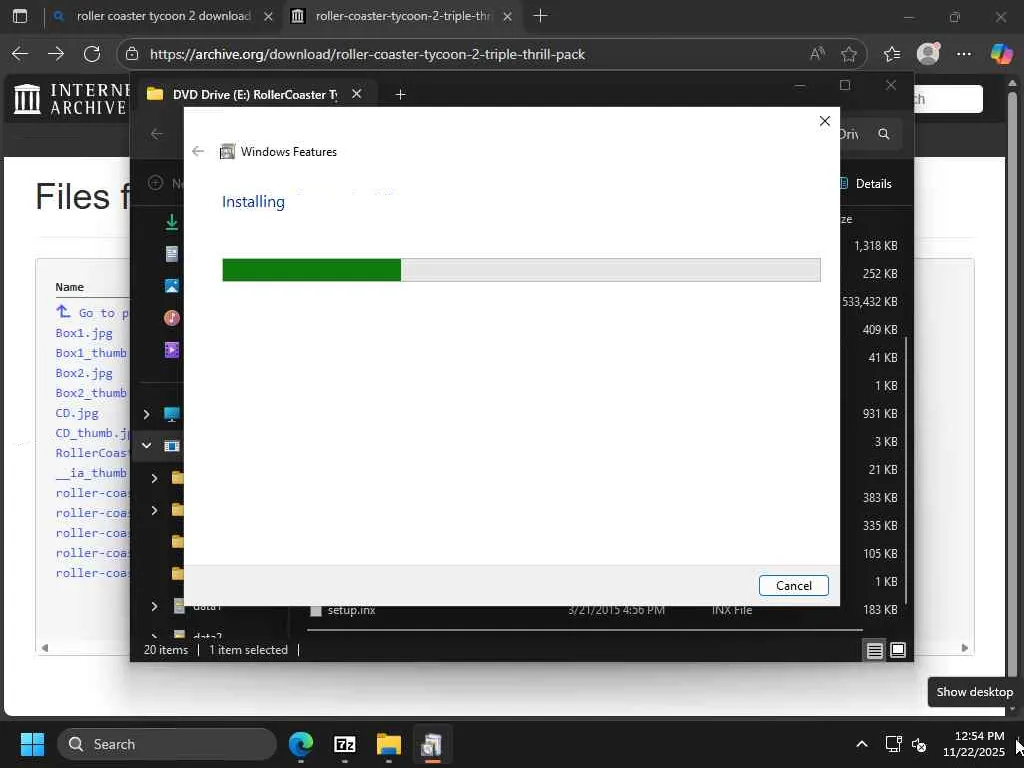Click the 1,318 KB size cell
Screen dimensions: 1024x768
(876, 246)
